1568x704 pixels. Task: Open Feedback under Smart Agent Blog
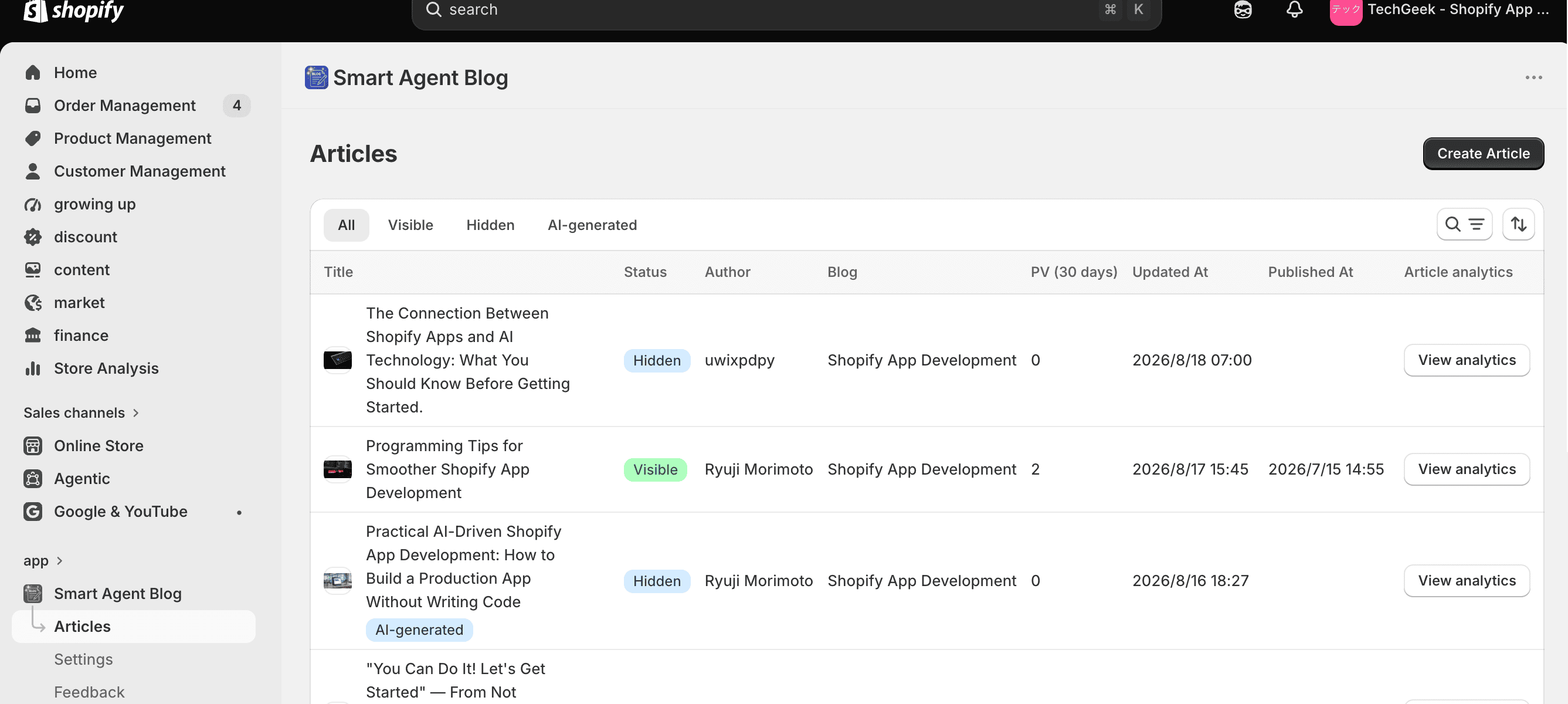(x=89, y=692)
